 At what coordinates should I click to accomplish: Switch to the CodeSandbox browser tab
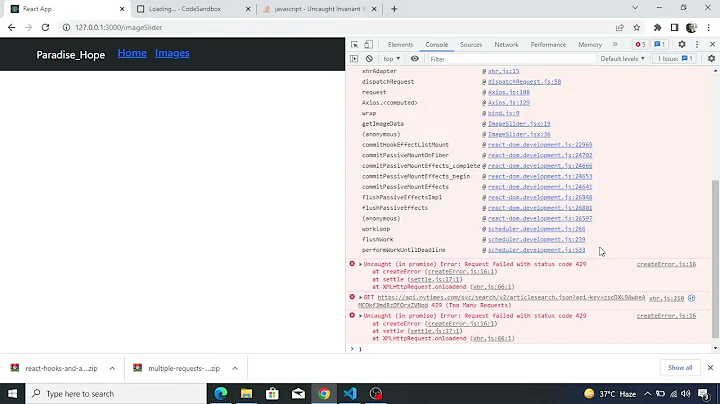pos(191,9)
